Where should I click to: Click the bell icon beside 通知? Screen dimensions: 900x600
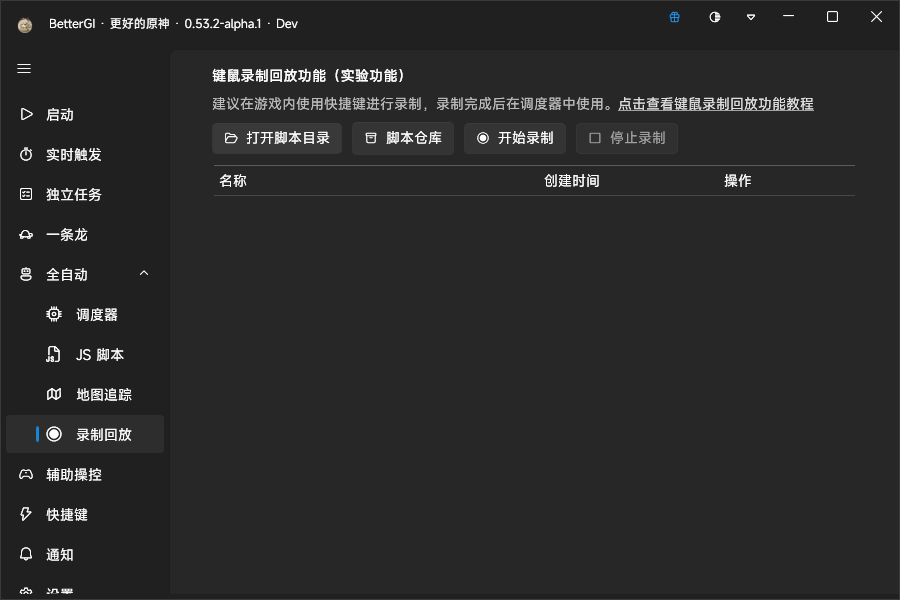(26, 554)
